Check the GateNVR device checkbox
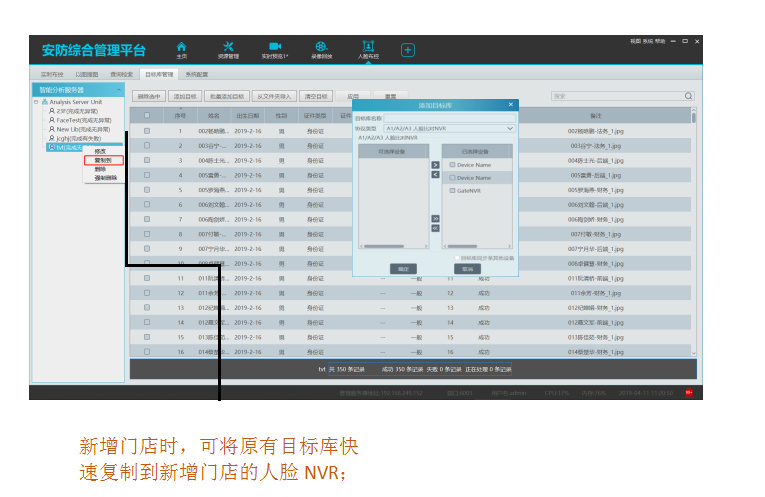This screenshot has width=765, height=497. (453, 190)
